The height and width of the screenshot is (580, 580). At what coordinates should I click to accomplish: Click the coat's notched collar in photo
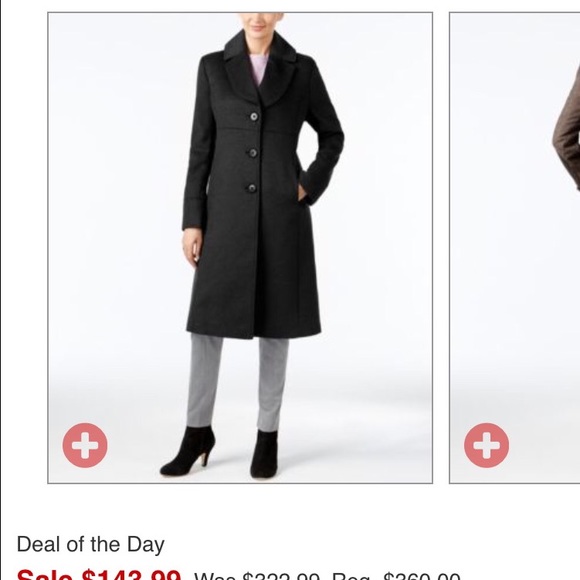tap(260, 68)
